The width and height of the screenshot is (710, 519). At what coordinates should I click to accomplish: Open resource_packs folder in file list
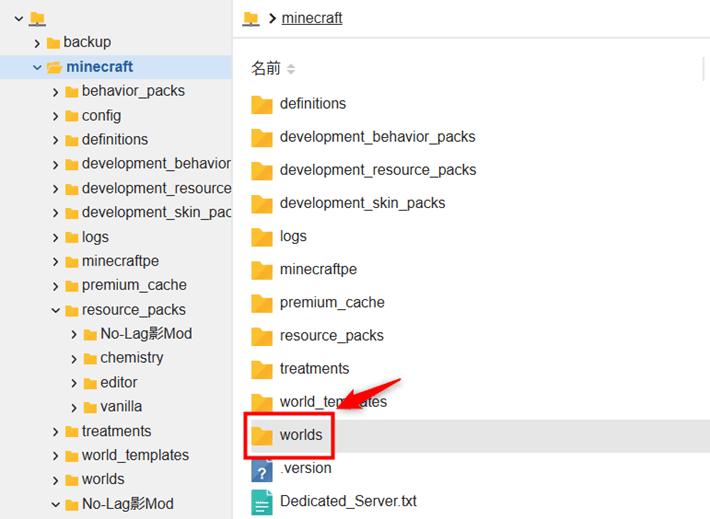click(x=331, y=336)
